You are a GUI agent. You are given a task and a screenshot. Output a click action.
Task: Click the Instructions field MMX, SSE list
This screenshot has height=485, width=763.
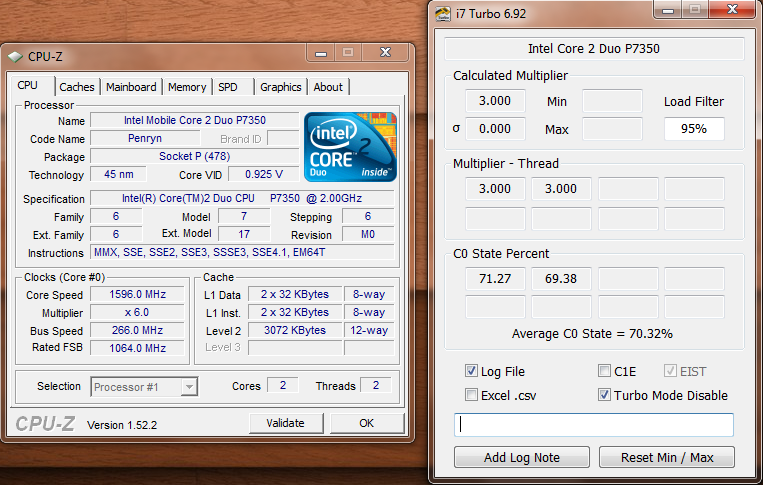point(242,252)
